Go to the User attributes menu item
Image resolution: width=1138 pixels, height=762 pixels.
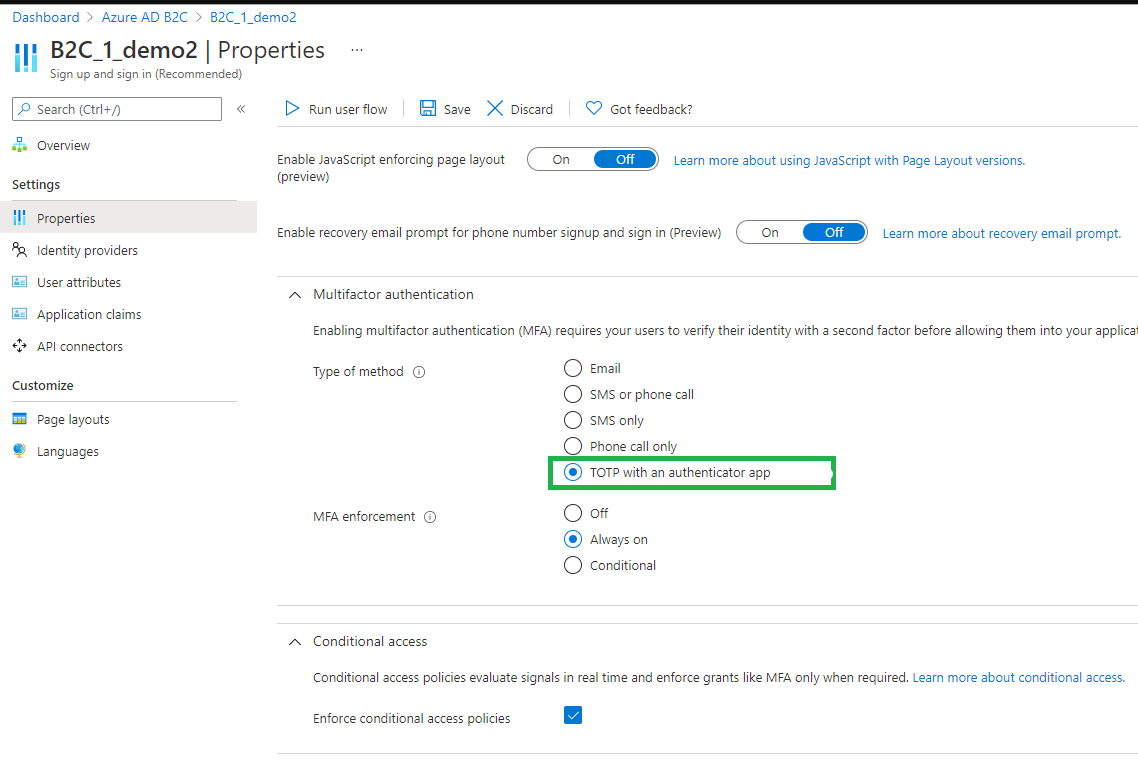79,282
